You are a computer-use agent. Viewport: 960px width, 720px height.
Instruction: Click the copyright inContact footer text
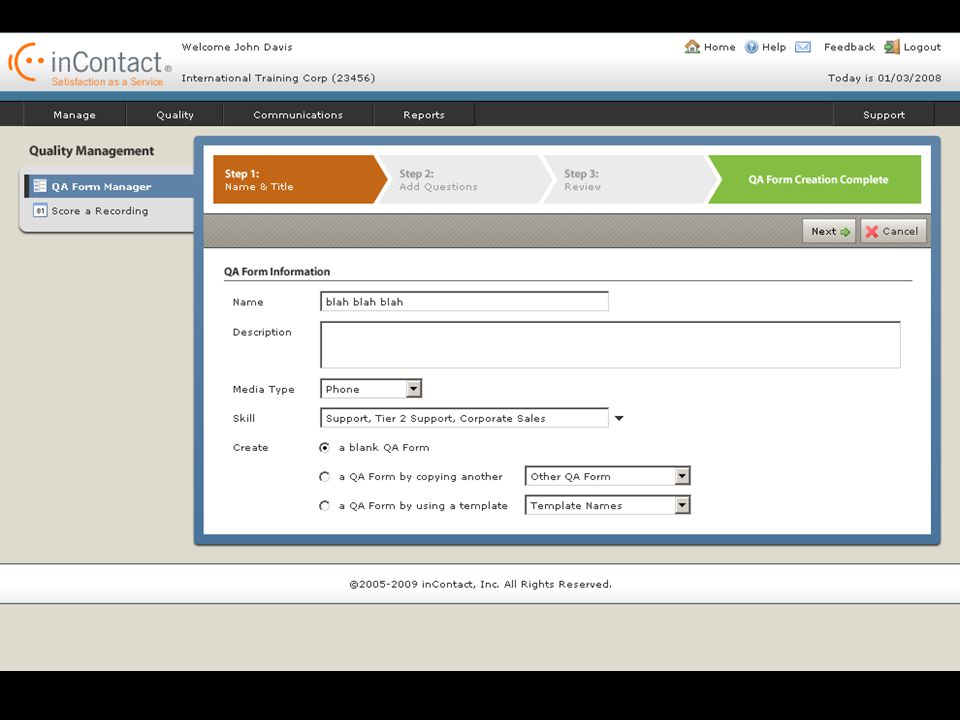480,584
